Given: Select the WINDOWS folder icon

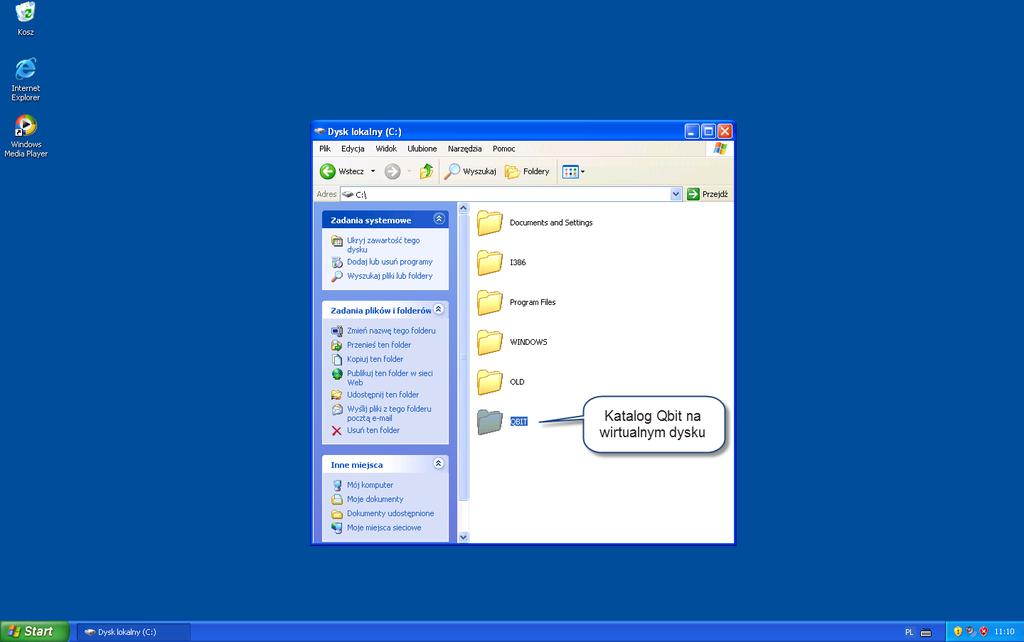Looking at the screenshot, I should pyautogui.click(x=489, y=342).
